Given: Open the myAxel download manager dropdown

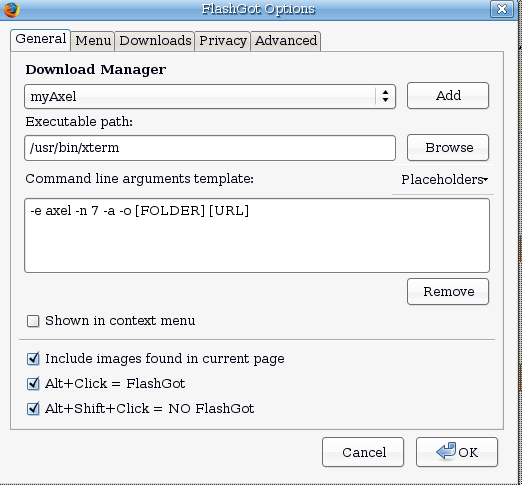Looking at the screenshot, I should coord(210,97).
